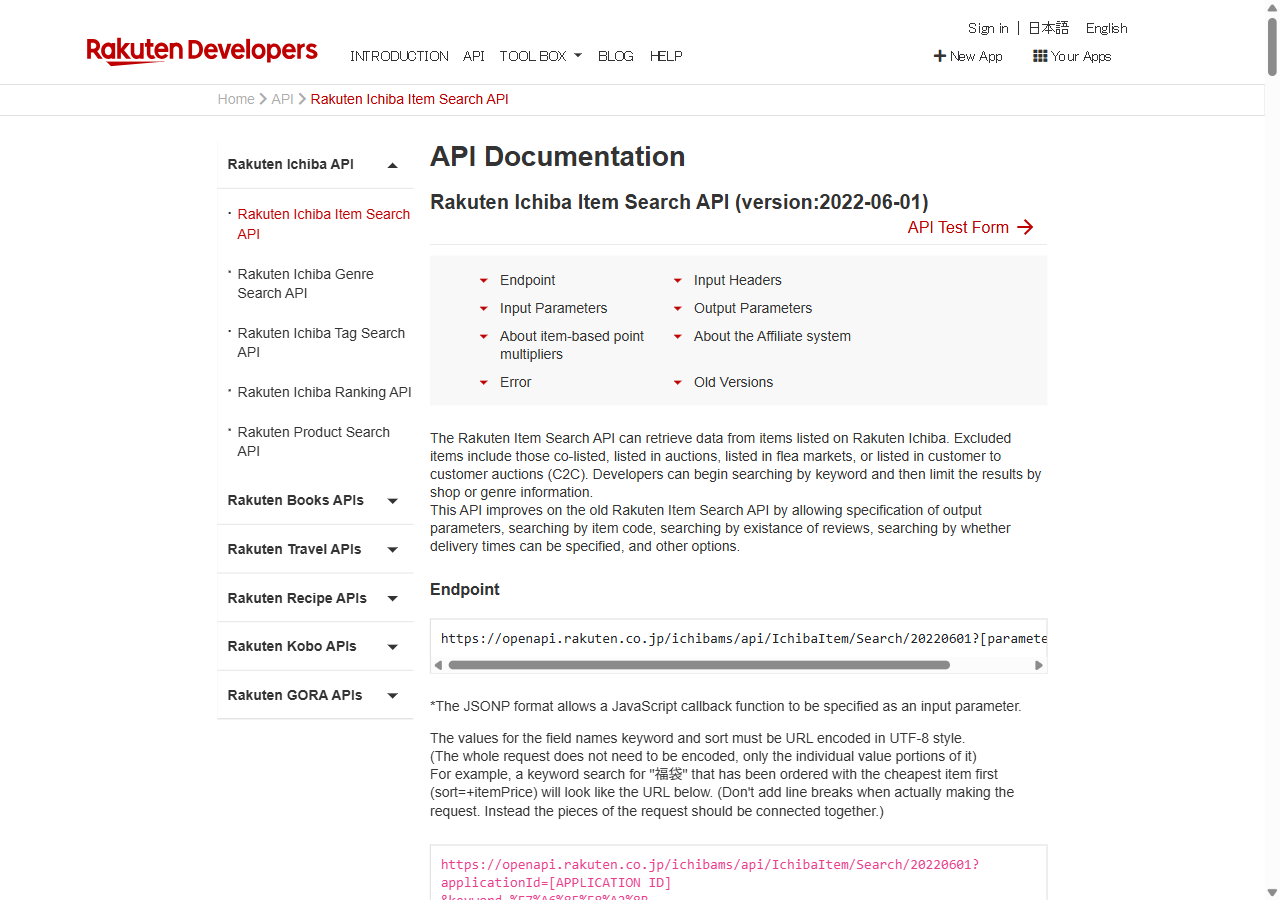
Task: Click the plus icon for New App
Action: (x=939, y=56)
